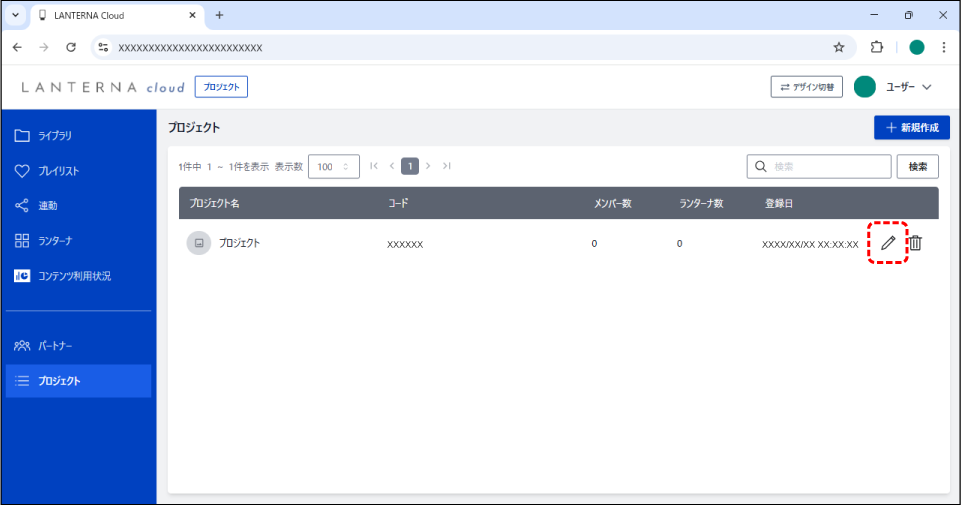Viewport: 961px width, 505px height.
Task: Click the 新規作成 button
Action: point(911,128)
